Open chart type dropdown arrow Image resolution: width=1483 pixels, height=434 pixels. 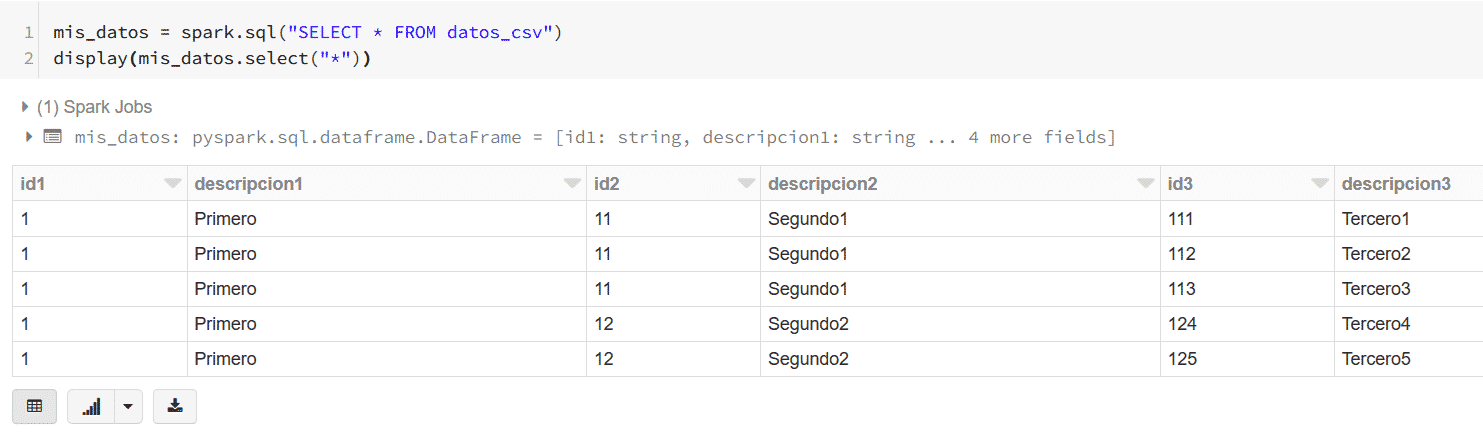129,406
